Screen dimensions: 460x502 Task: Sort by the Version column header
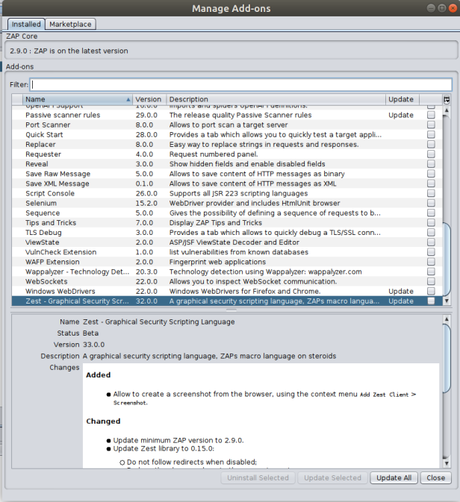149,99
